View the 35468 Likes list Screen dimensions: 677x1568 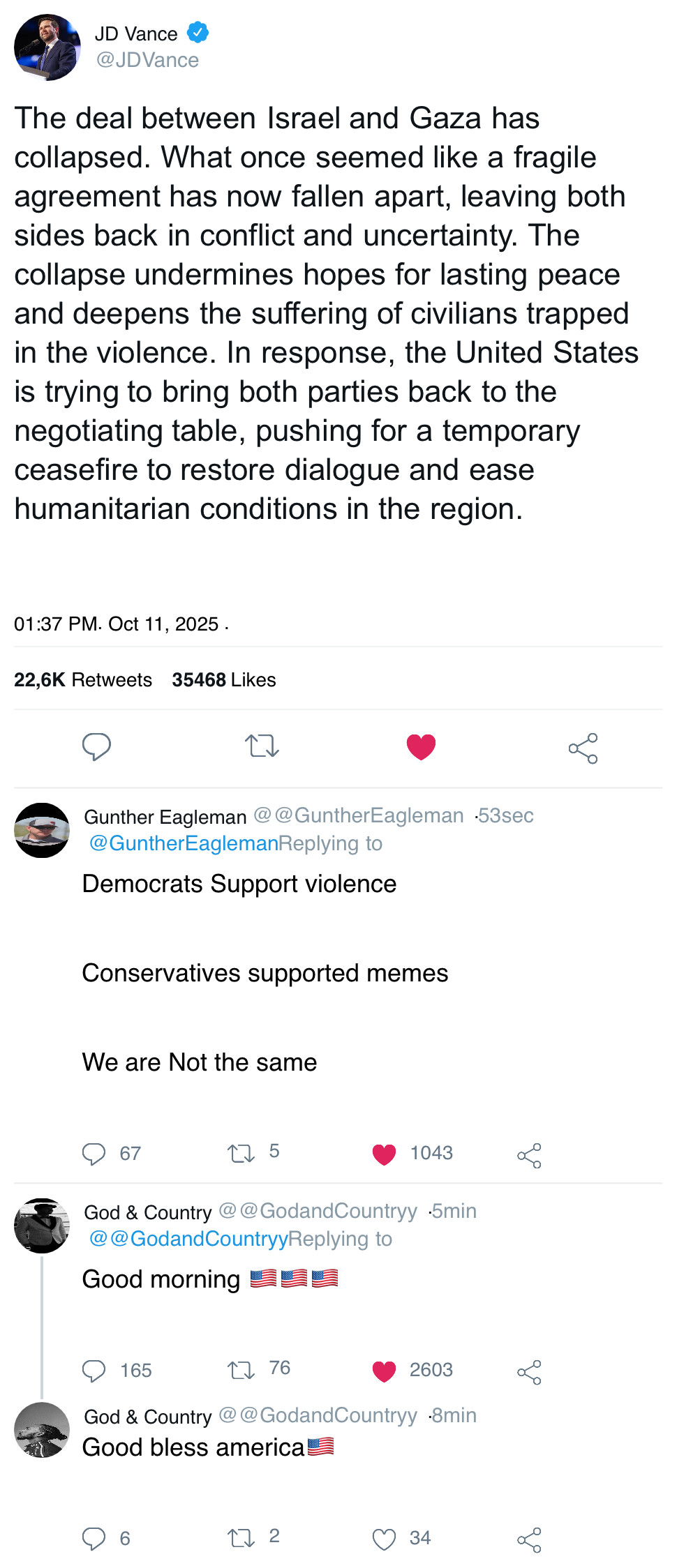pos(223,680)
